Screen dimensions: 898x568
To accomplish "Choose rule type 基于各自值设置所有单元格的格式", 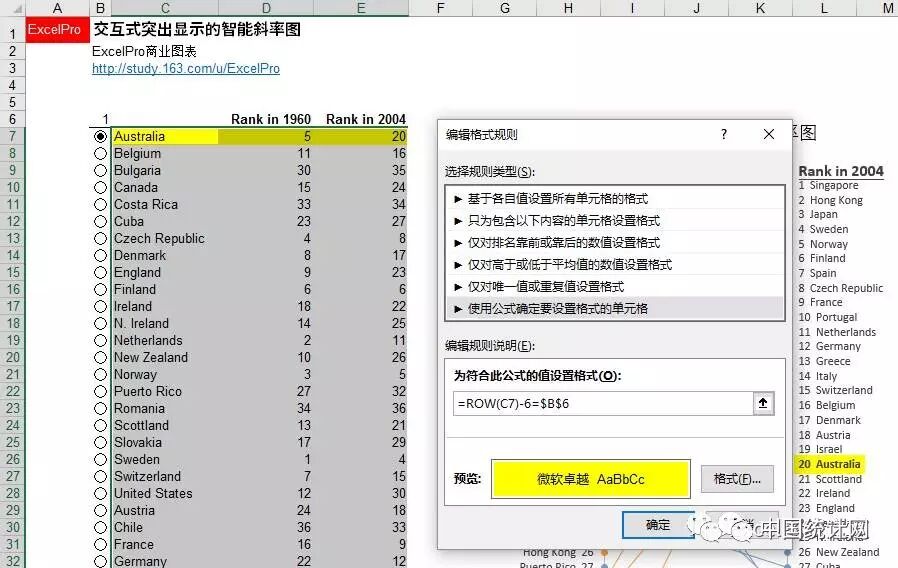I will (x=615, y=199).
